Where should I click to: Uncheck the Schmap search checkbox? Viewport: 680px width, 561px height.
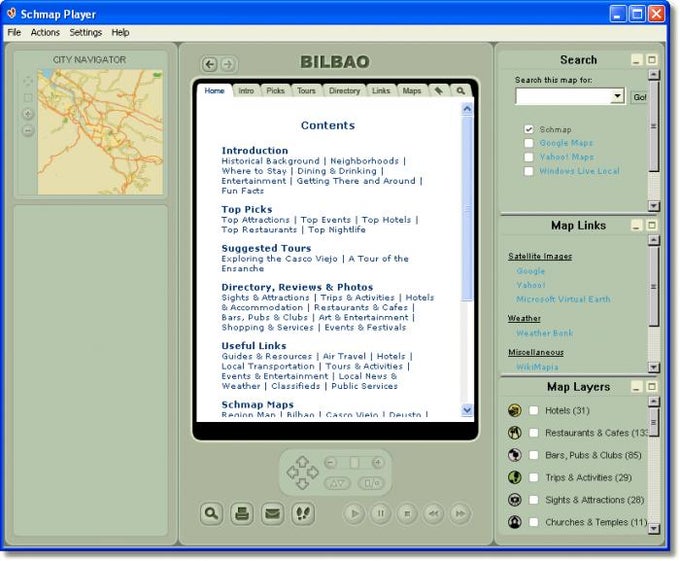[528, 129]
